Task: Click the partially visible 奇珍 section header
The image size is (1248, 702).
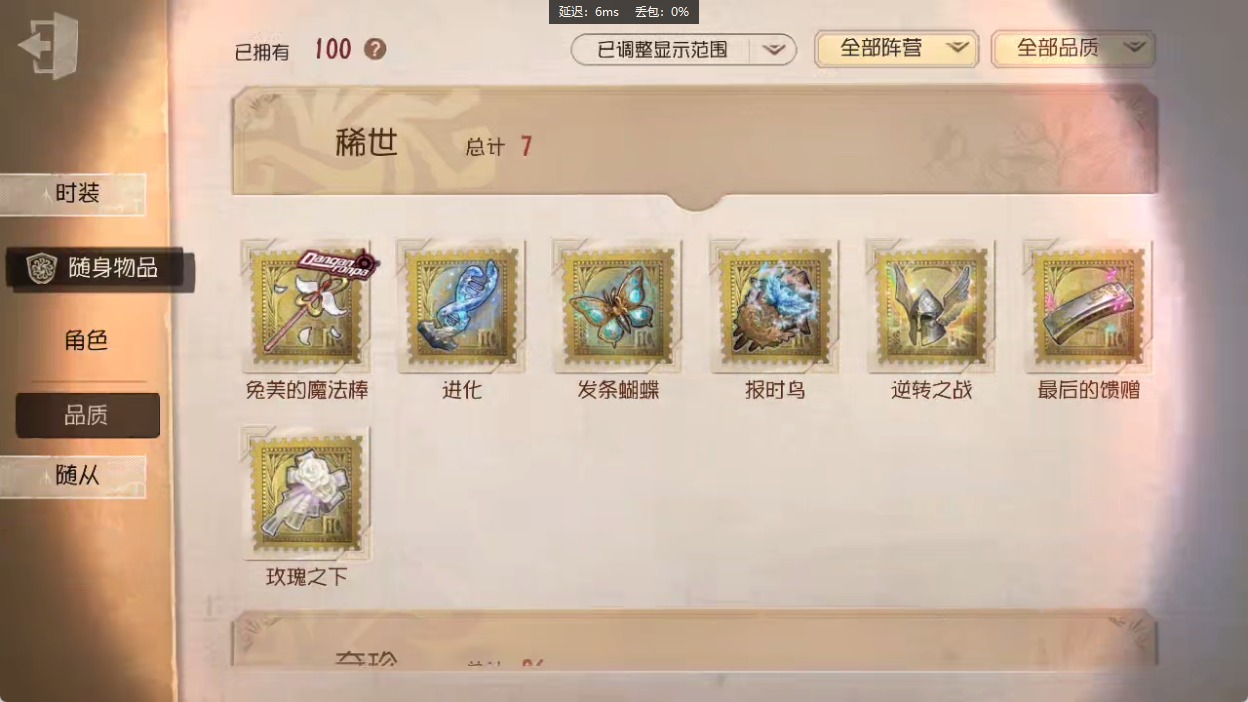Action: click(695, 642)
